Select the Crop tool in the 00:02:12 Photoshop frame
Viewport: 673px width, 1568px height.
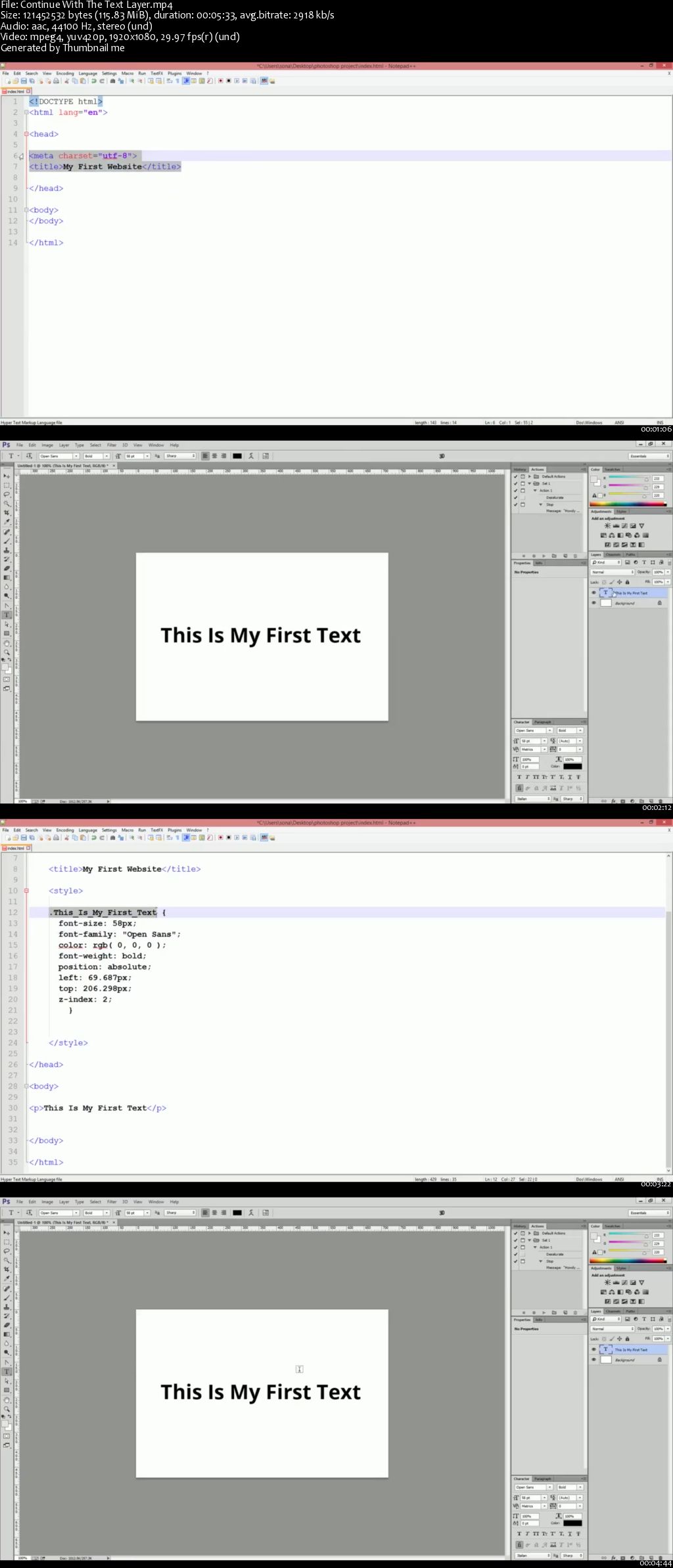(7, 512)
